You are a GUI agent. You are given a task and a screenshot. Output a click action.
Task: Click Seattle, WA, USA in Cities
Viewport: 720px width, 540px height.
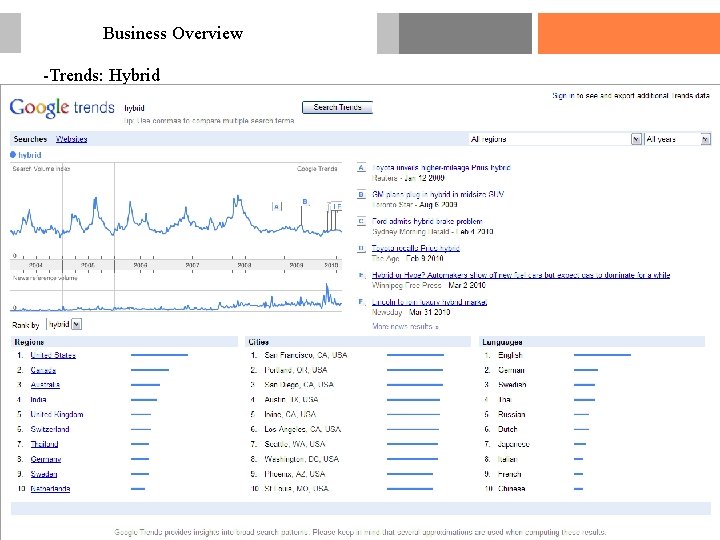(x=295, y=444)
